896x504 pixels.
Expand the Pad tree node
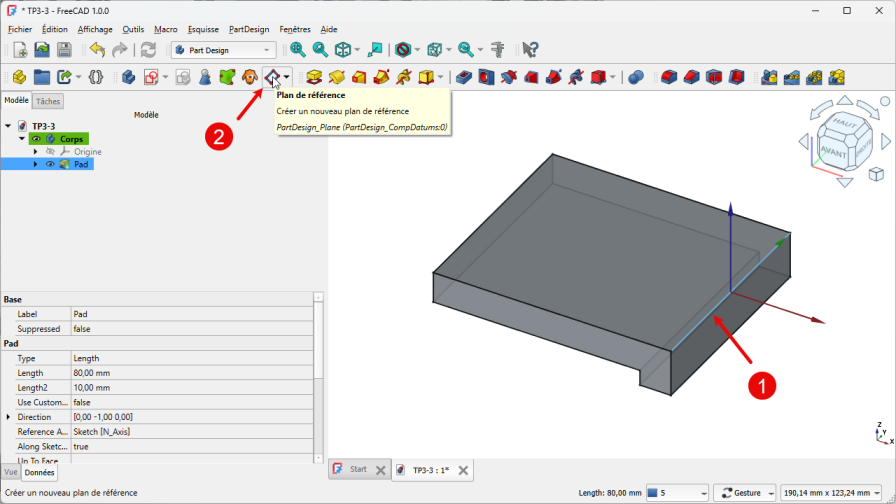click(35, 164)
